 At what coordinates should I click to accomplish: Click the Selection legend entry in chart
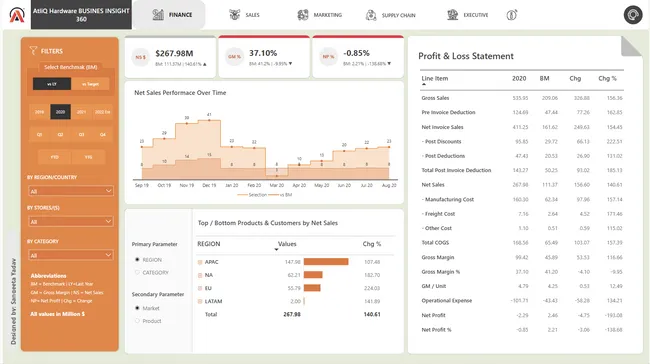point(252,195)
